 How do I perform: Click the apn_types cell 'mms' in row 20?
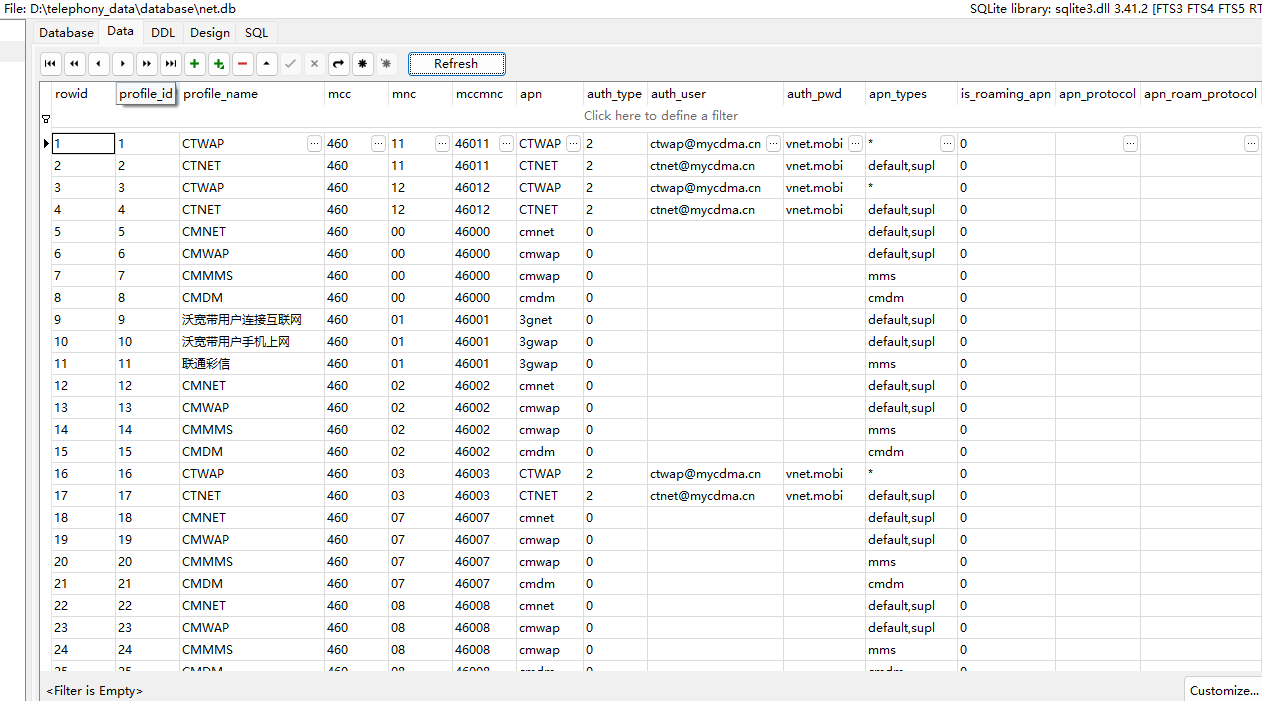911,562
